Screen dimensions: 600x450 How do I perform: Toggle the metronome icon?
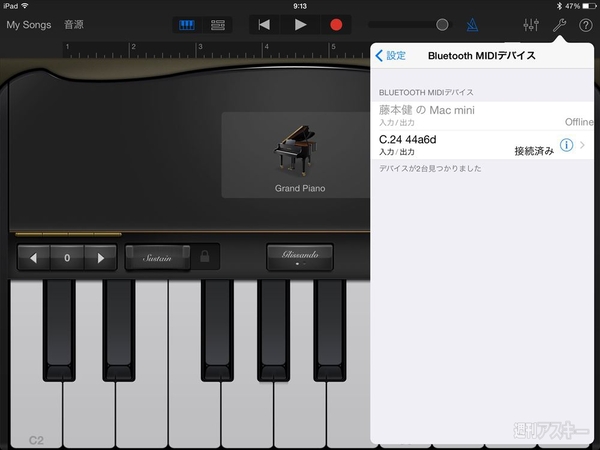click(472, 25)
